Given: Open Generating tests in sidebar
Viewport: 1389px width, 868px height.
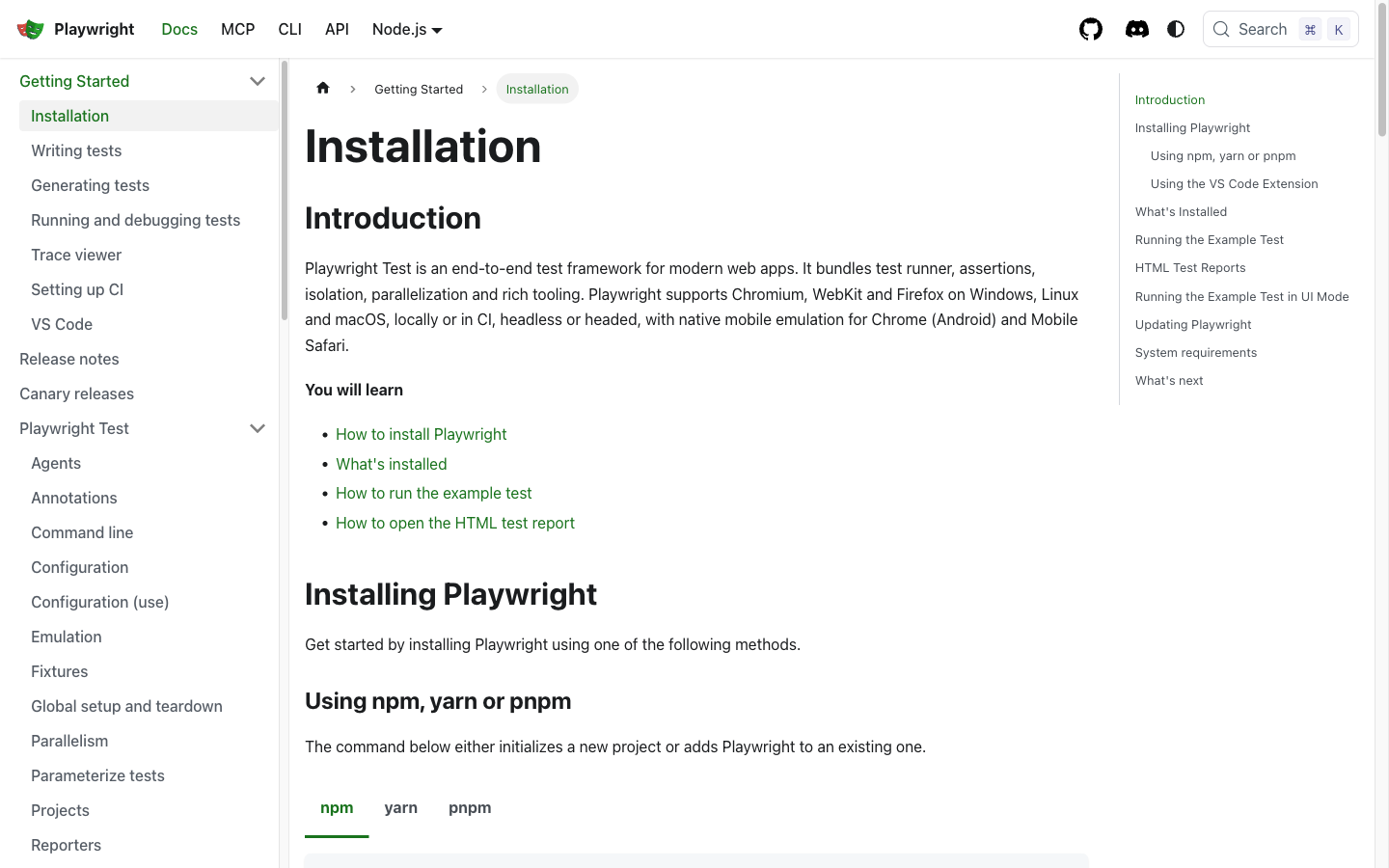Looking at the screenshot, I should (x=90, y=185).
